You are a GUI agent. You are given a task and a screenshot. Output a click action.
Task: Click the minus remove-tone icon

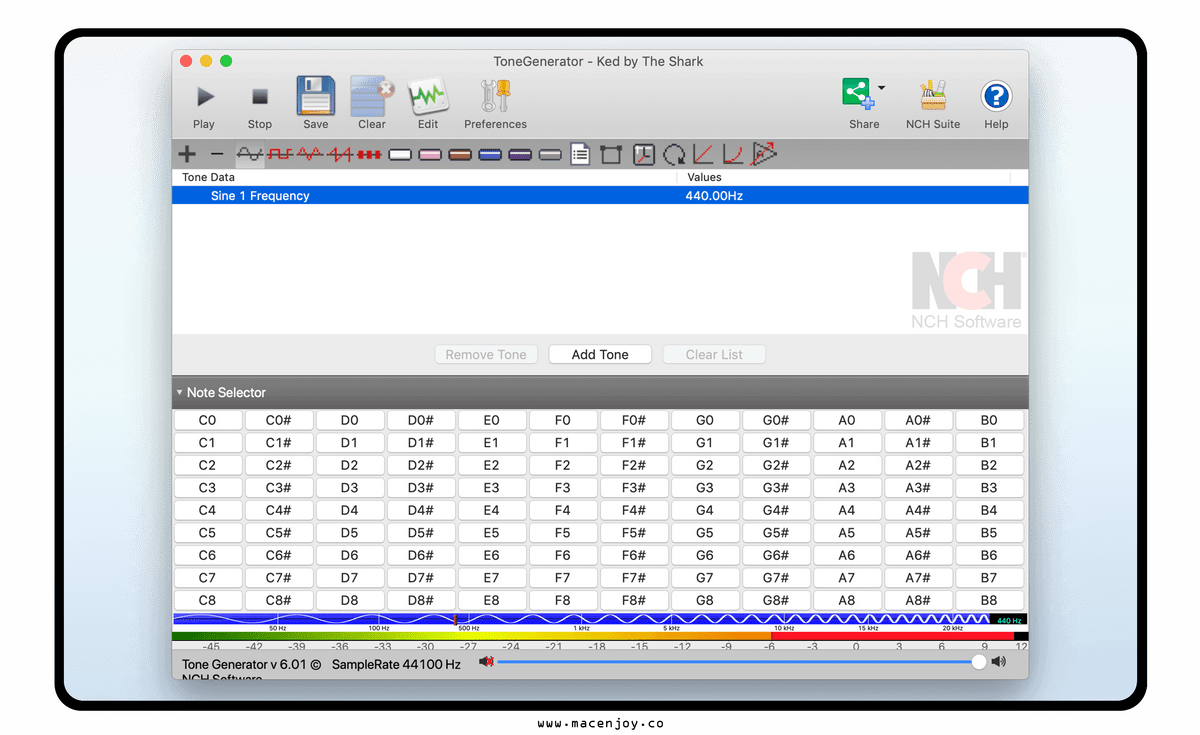click(217, 154)
